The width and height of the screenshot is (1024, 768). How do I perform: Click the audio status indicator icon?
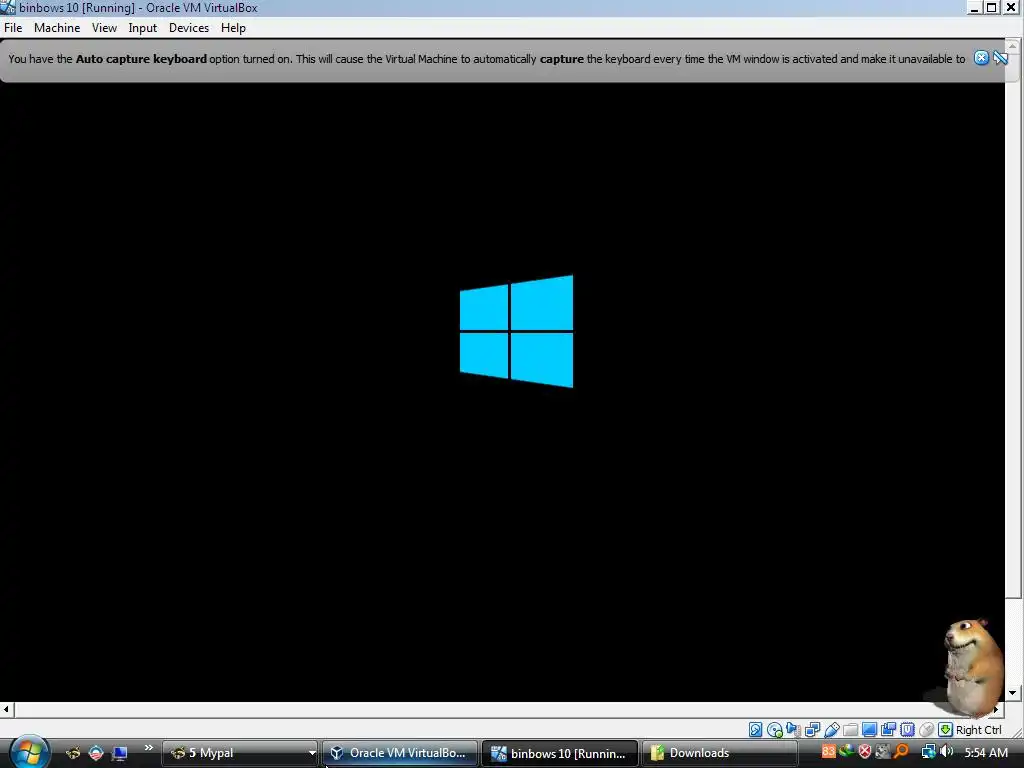tap(793, 729)
